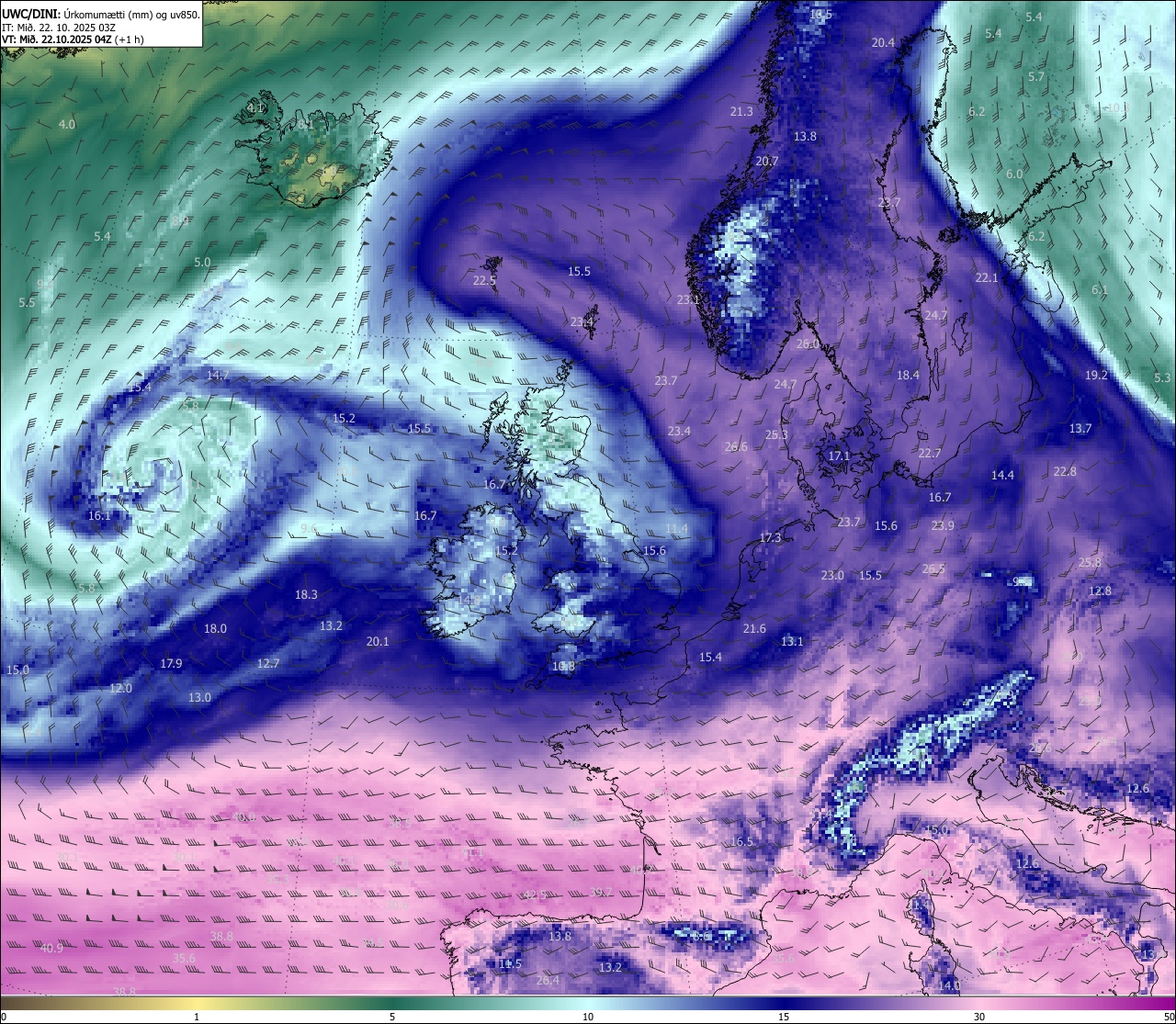
Task: Select the color scale tick label '10'
Action: pos(588,1017)
